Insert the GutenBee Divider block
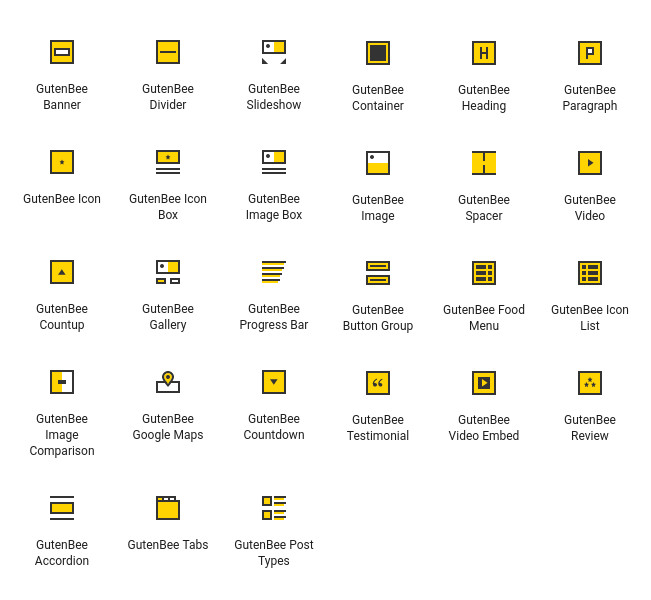 click(168, 52)
